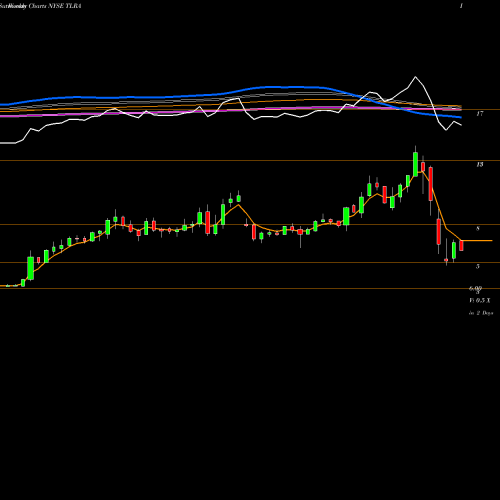Click the price axis label 5 above the lowest line
This screenshot has height=500, width=500.
coord(478,266)
